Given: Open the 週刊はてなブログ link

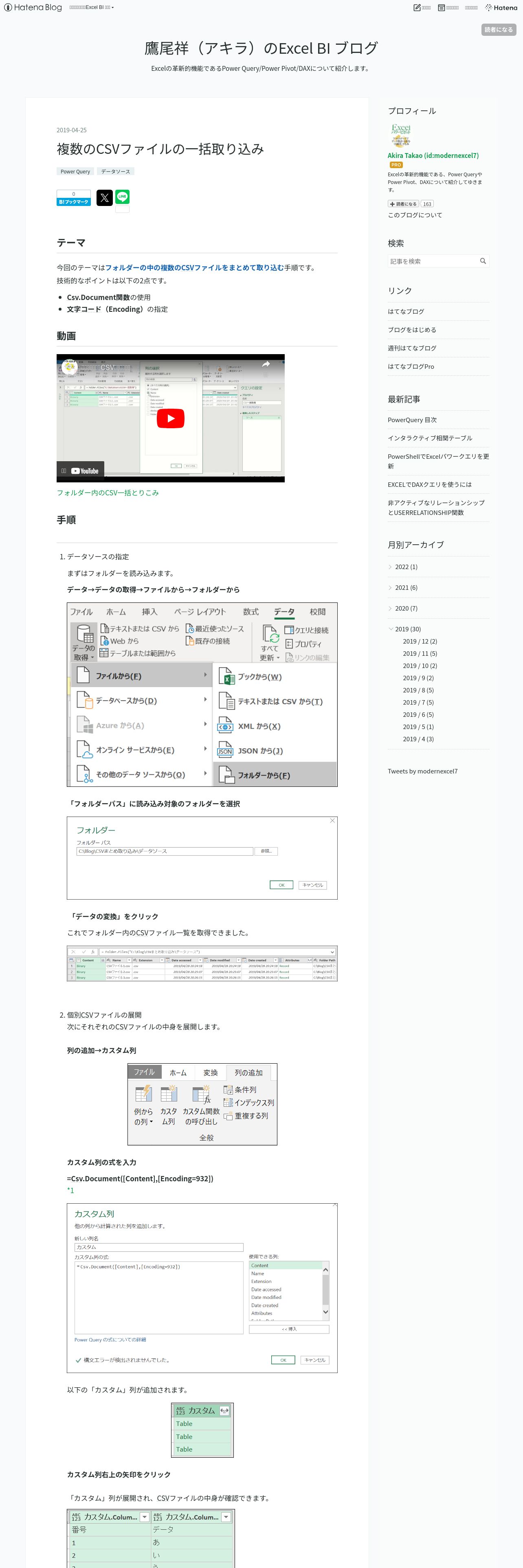Looking at the screenshot, I should pos(411,348).
